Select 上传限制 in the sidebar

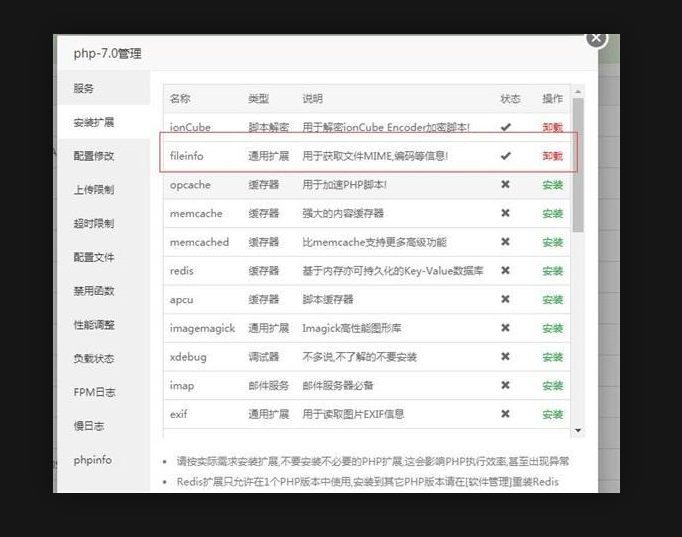click(x=93, y=190)
